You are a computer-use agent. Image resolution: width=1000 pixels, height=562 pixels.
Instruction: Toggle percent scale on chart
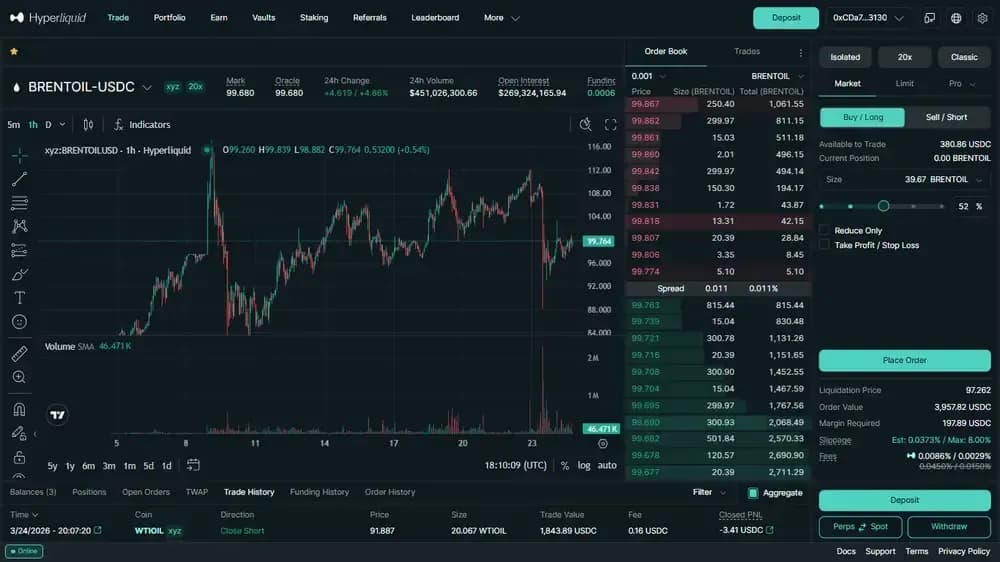click(564, 466)
